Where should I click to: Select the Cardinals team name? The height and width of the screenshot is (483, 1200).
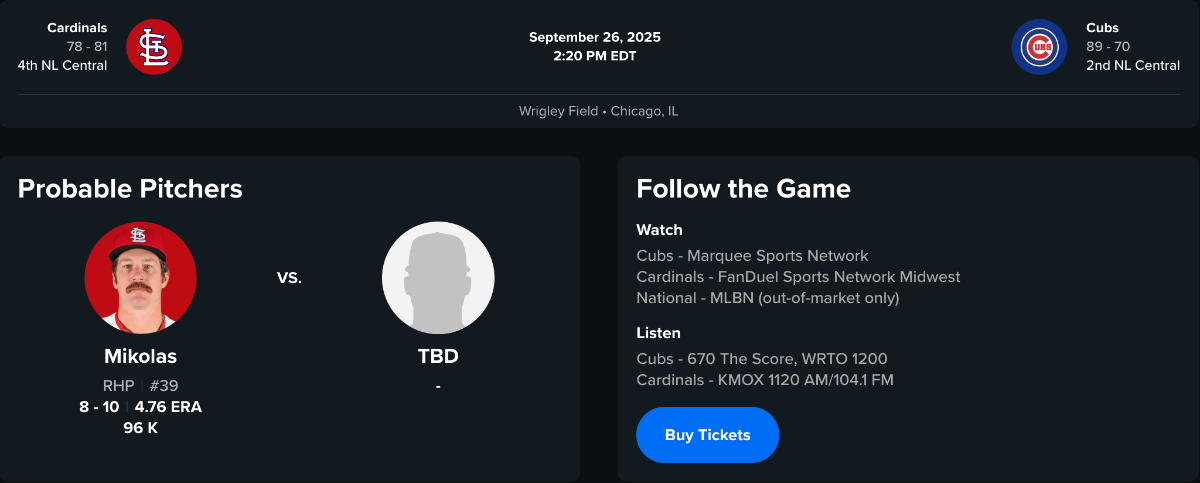click(77, 28)
